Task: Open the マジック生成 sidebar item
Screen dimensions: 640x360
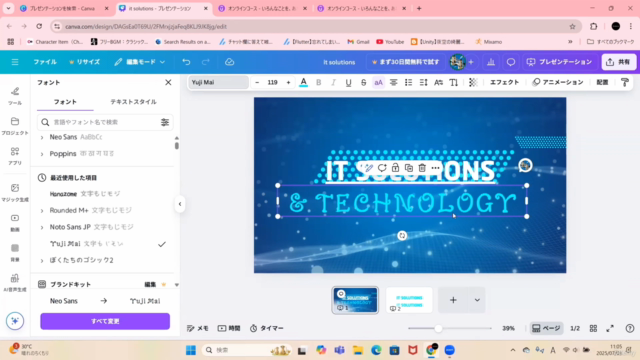Action: coord(15,193)
